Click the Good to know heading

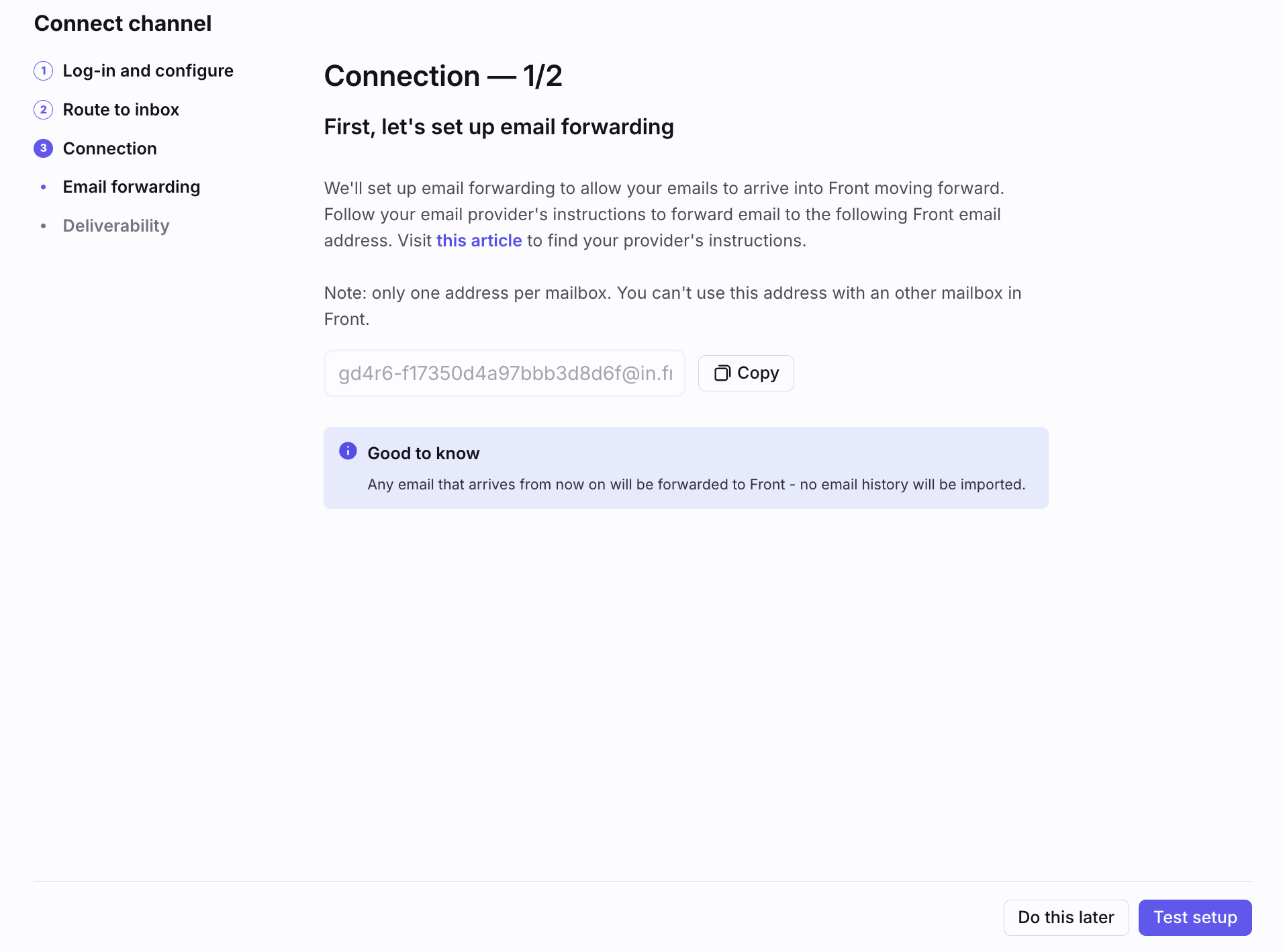(x=424, y=453)
